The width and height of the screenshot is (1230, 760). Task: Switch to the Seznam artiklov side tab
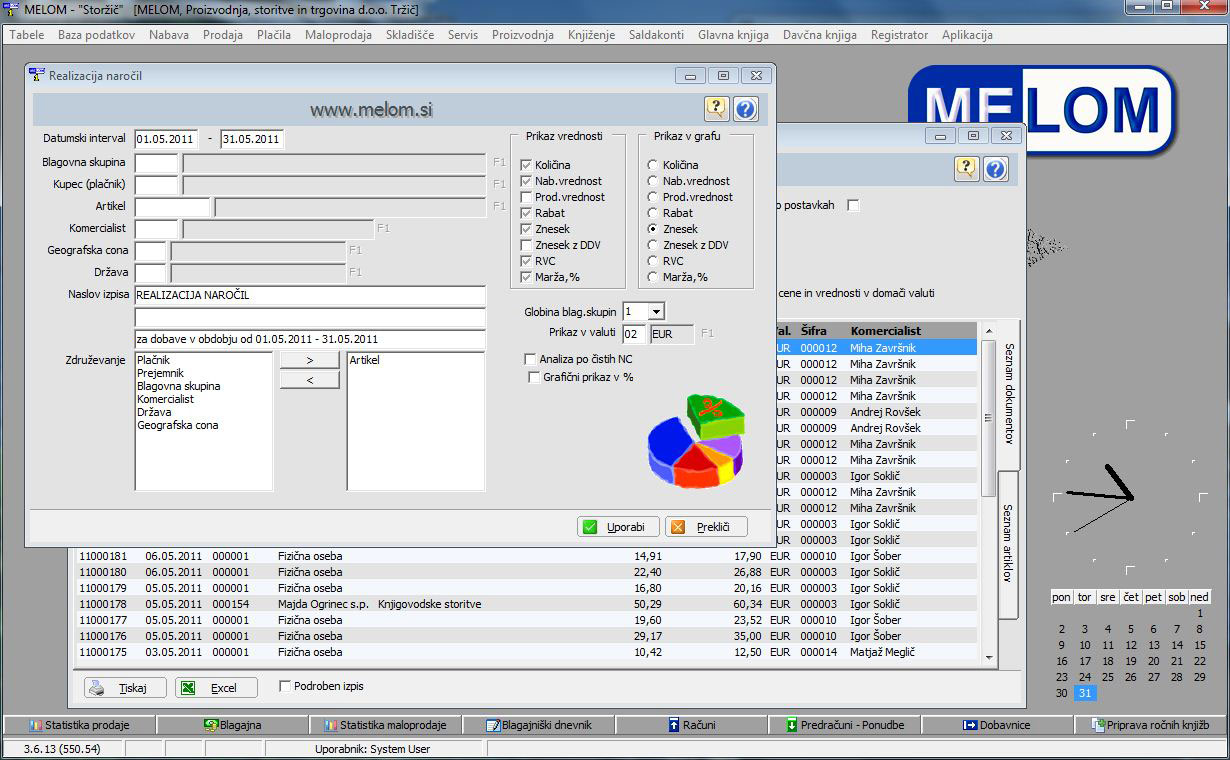[x=1007, y=543]
